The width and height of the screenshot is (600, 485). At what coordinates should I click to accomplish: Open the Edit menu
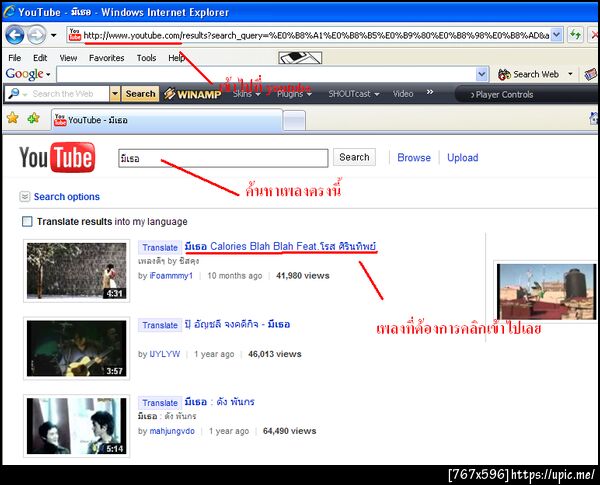click(x=40, y=58)
